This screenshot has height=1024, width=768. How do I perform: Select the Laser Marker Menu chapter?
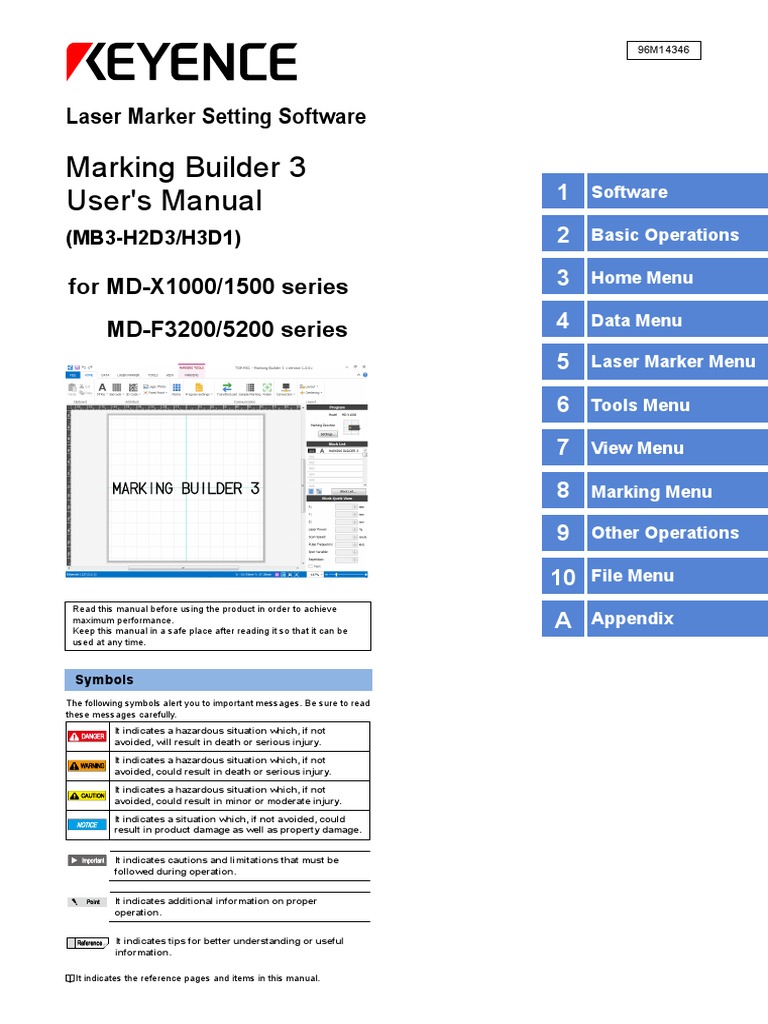point(654,362)
